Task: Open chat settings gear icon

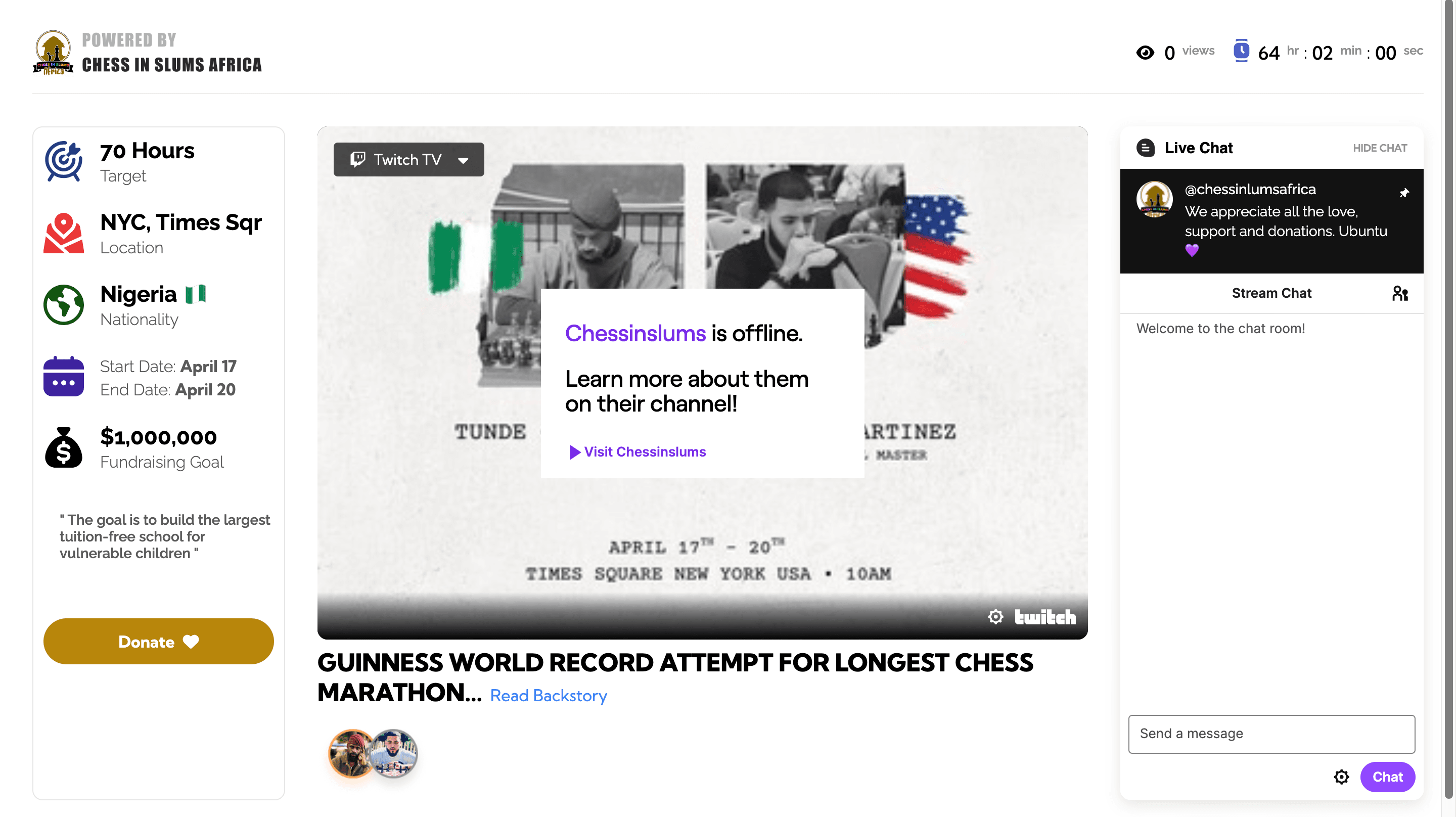Action: (1341, 777)
